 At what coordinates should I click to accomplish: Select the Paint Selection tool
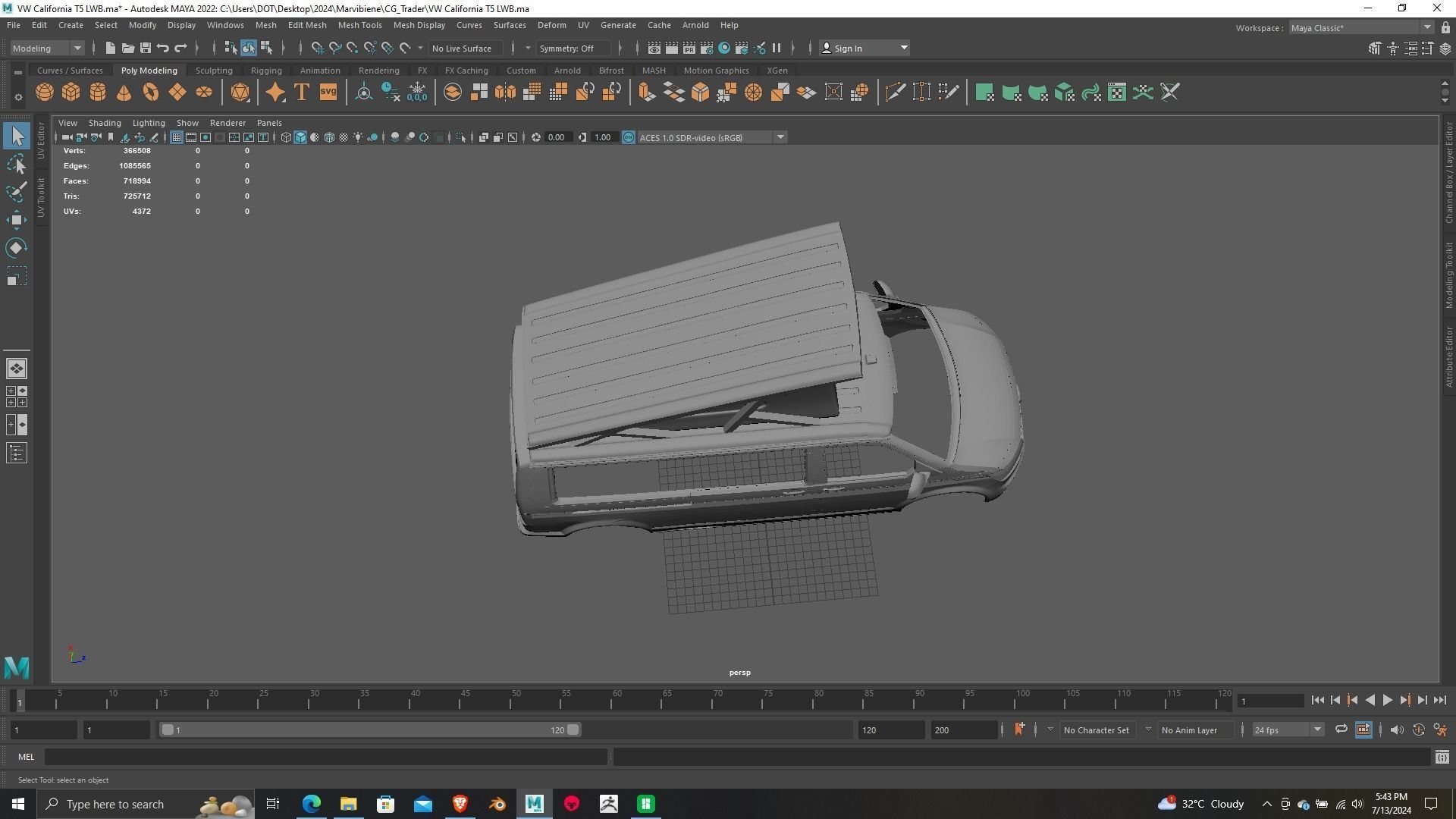click(17, 192)
